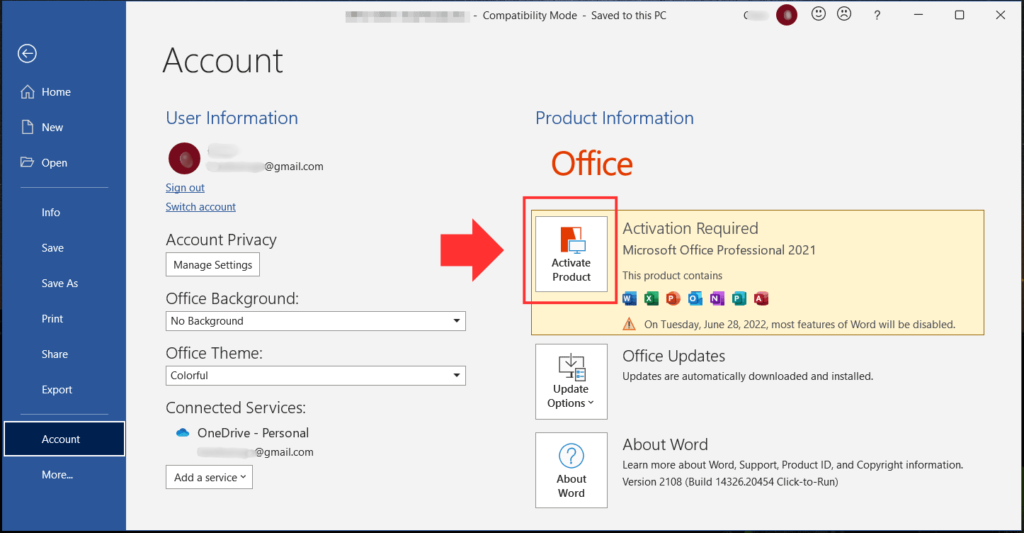Viewport: 1024px width, 533px height.
Task: Go back using the circled arrow icon
Action: click(x=27, y=54)
